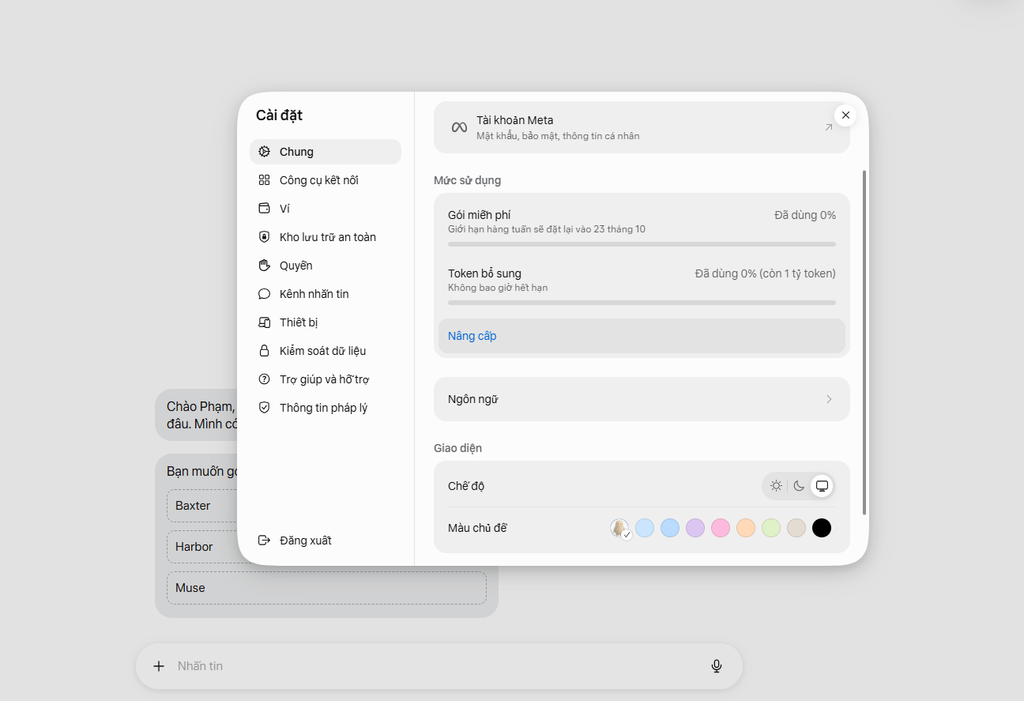Viewport: 1024px width, 701px height.
Task: Go to the Quyền section
Action: point(325,265)
